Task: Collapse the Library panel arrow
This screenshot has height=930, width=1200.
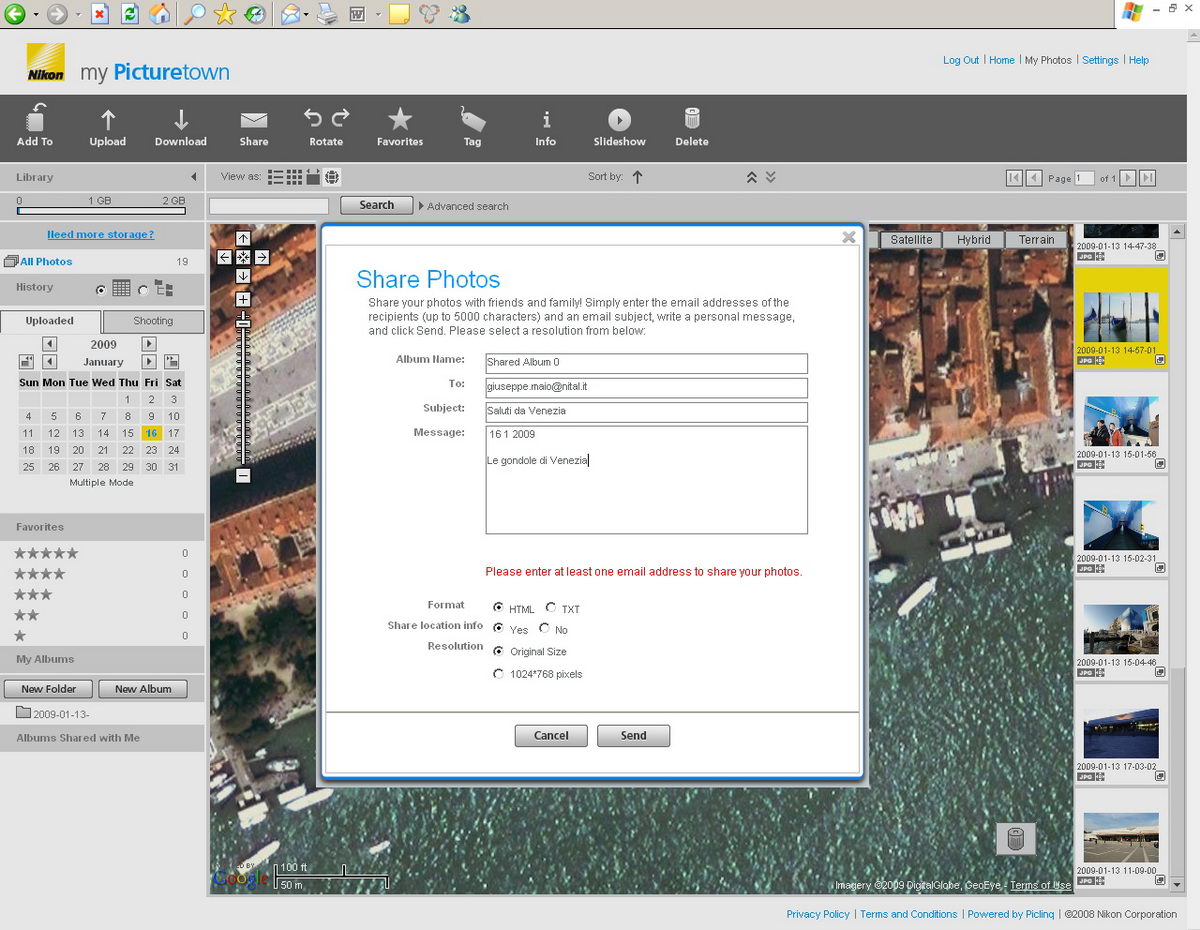Action: 194,177
